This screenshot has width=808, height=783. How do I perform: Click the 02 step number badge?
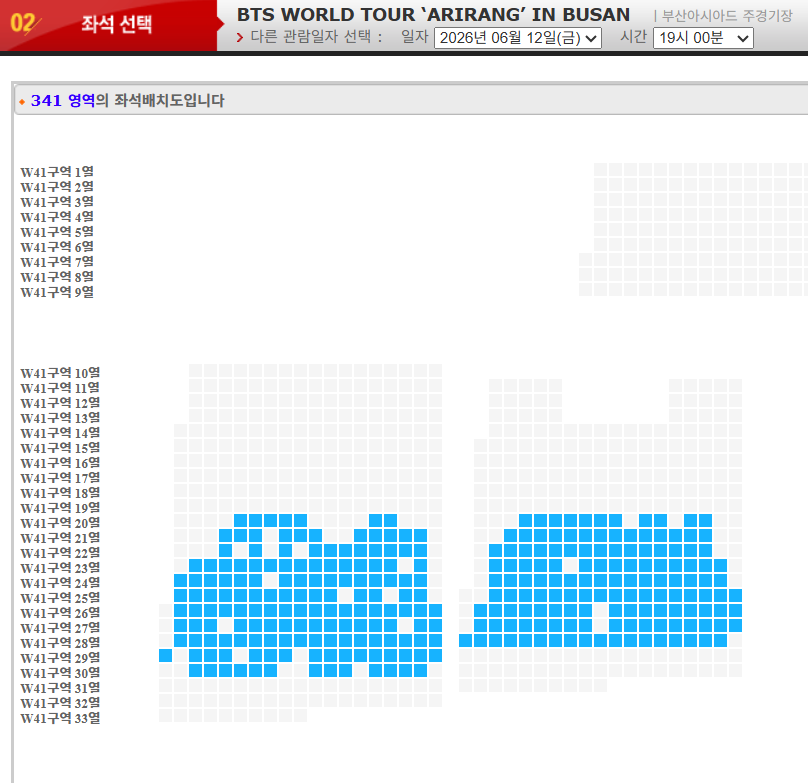[24, 23]
